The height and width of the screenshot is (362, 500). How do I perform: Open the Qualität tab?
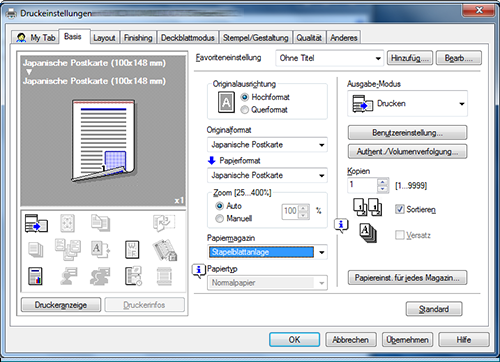(x=309, y=38)
